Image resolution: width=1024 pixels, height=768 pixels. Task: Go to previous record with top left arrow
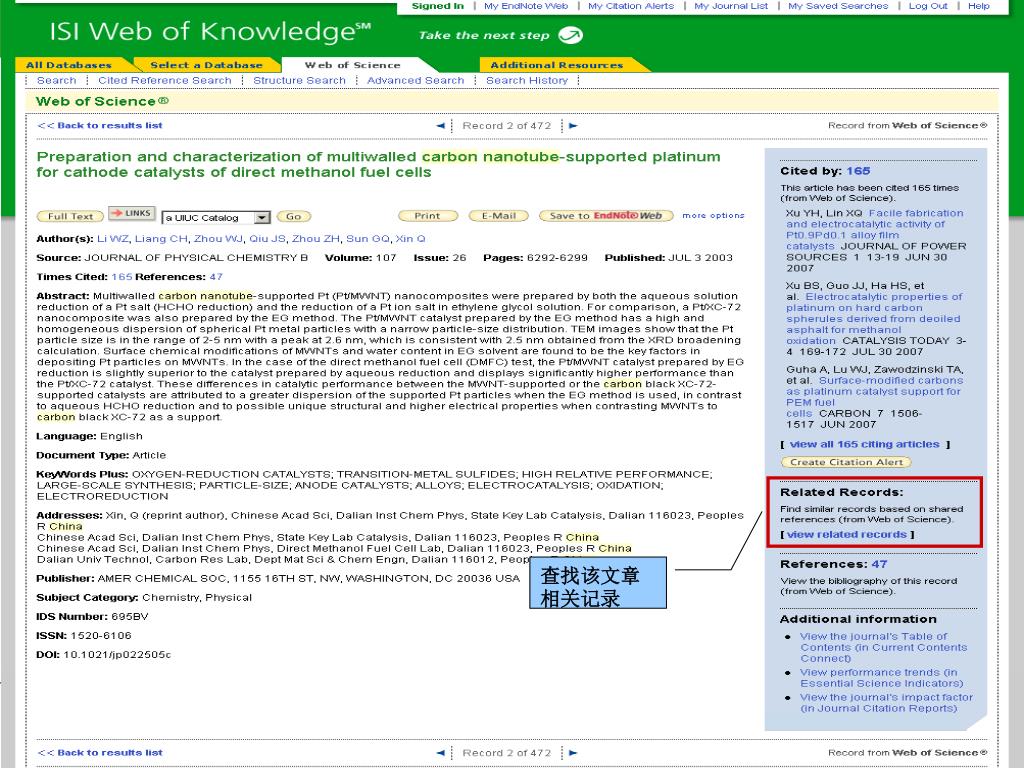pyautogui.click(x=441, y=125)
